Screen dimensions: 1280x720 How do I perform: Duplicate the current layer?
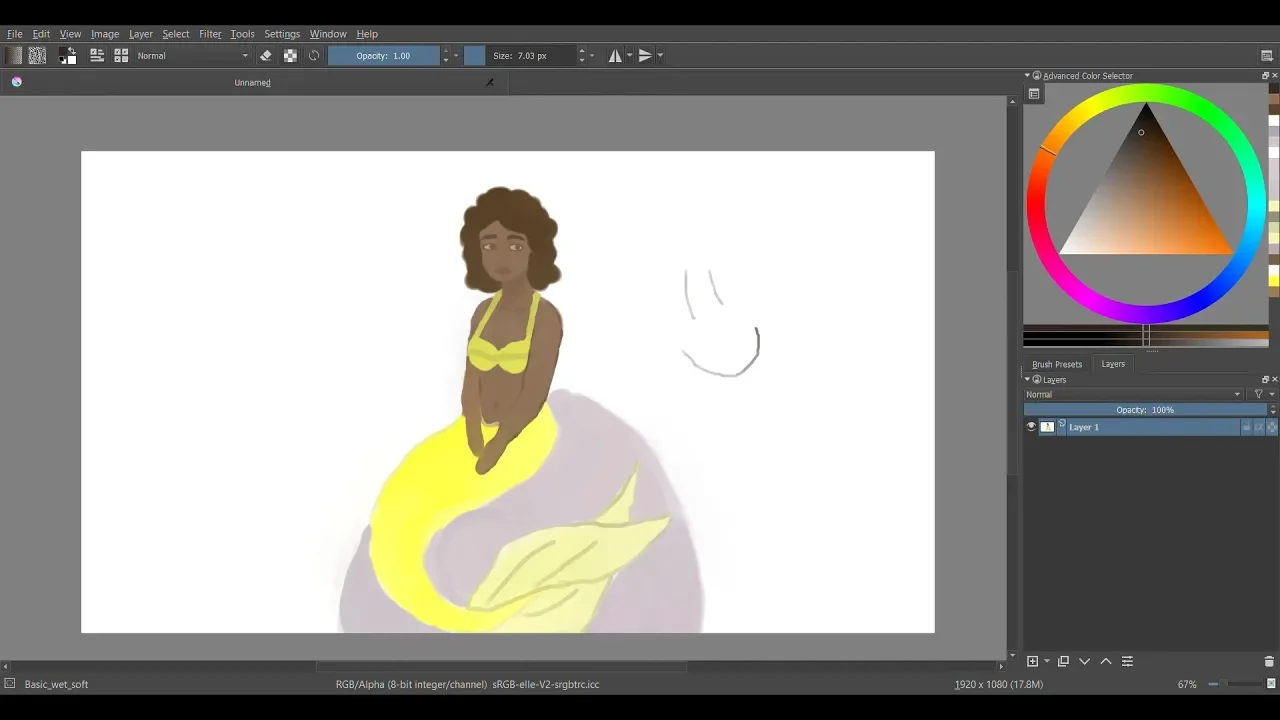(x=1063, y=662)
